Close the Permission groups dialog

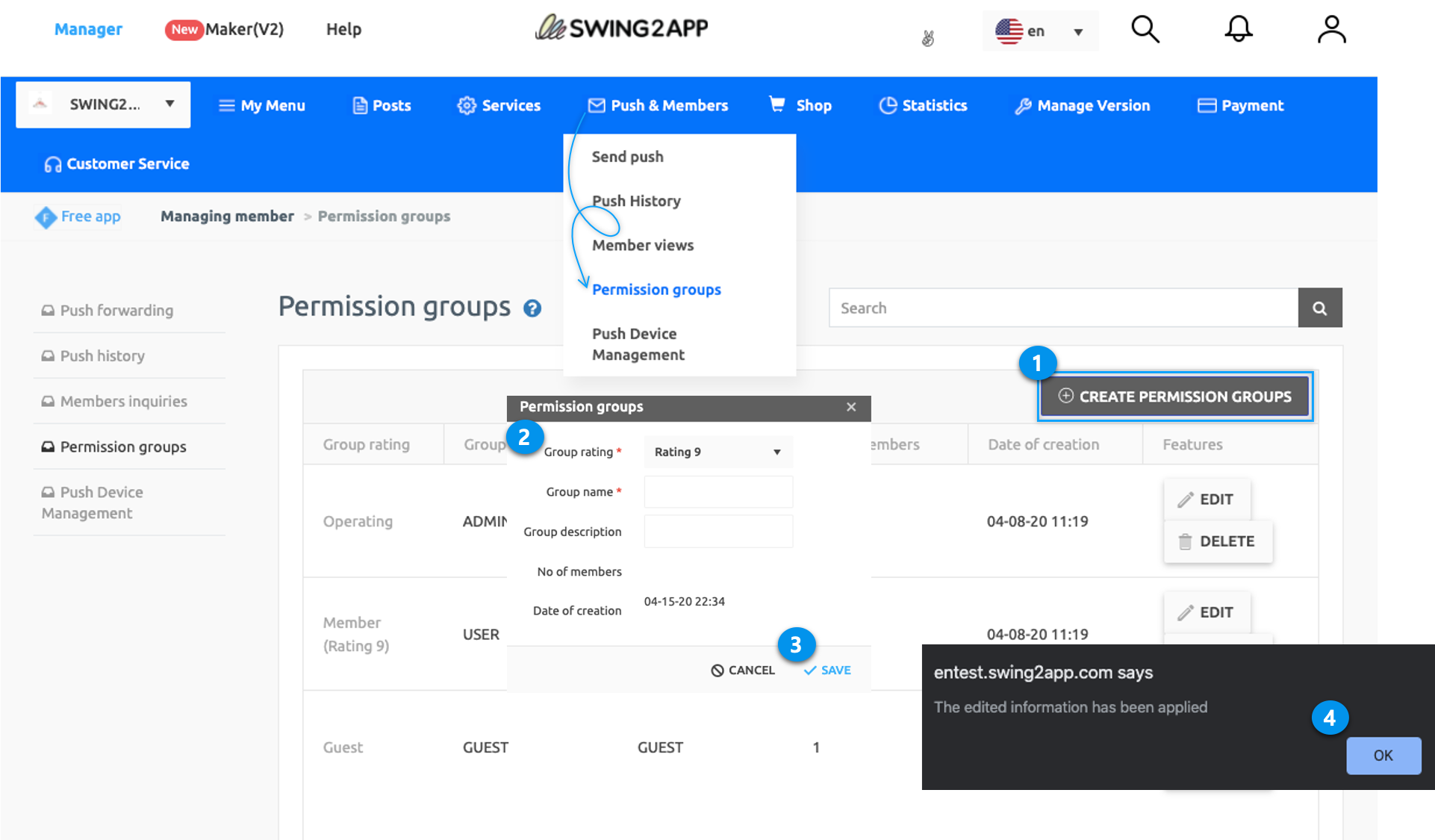click(x=851, y=407)
